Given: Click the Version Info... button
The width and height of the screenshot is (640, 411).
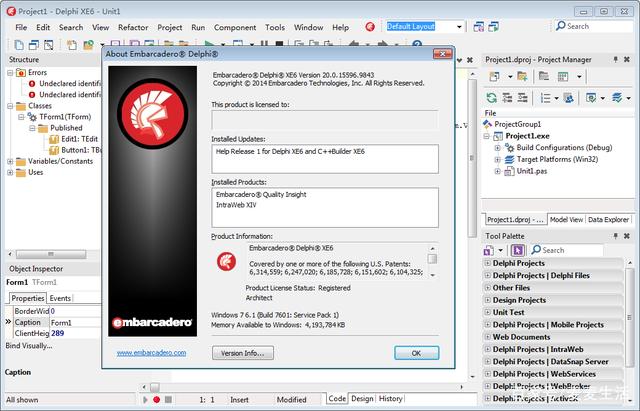Looking at the screenshot, I should [x=243, y=353].
